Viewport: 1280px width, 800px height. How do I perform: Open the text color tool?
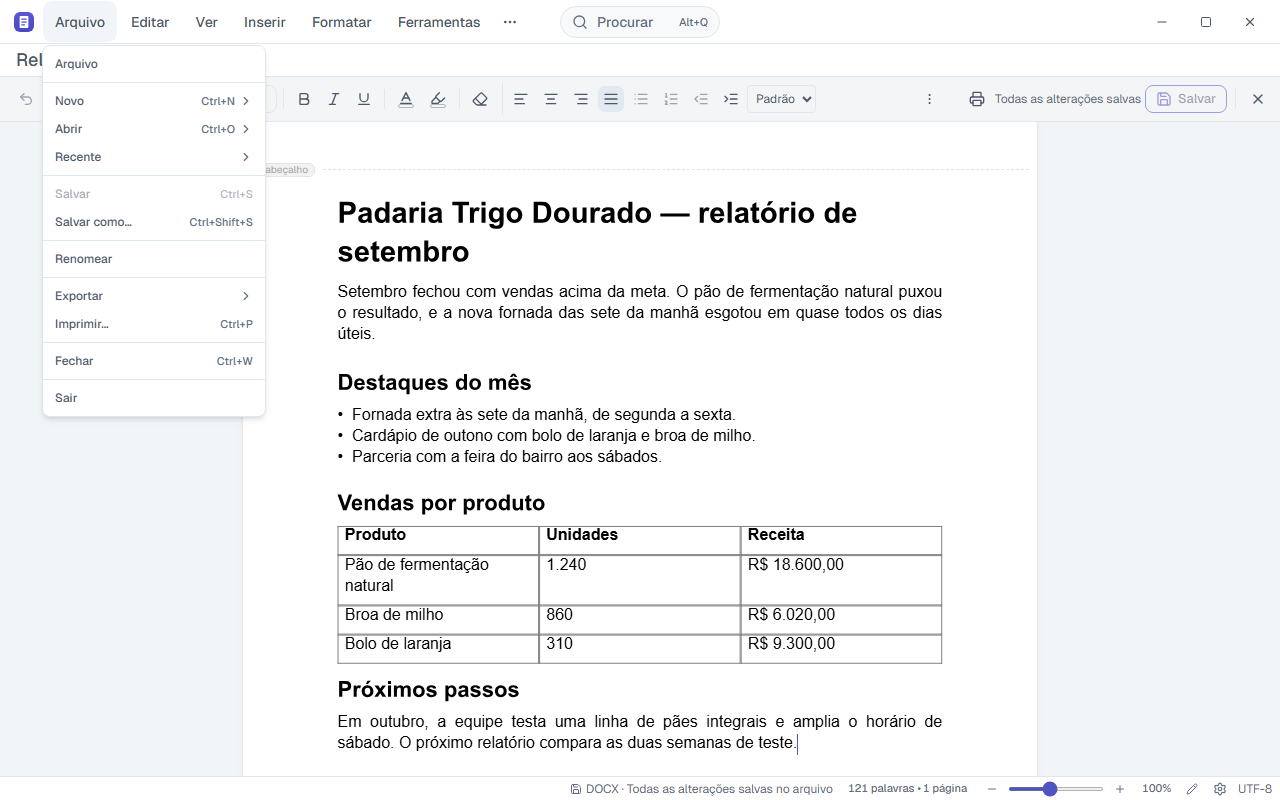pos(406,99)
